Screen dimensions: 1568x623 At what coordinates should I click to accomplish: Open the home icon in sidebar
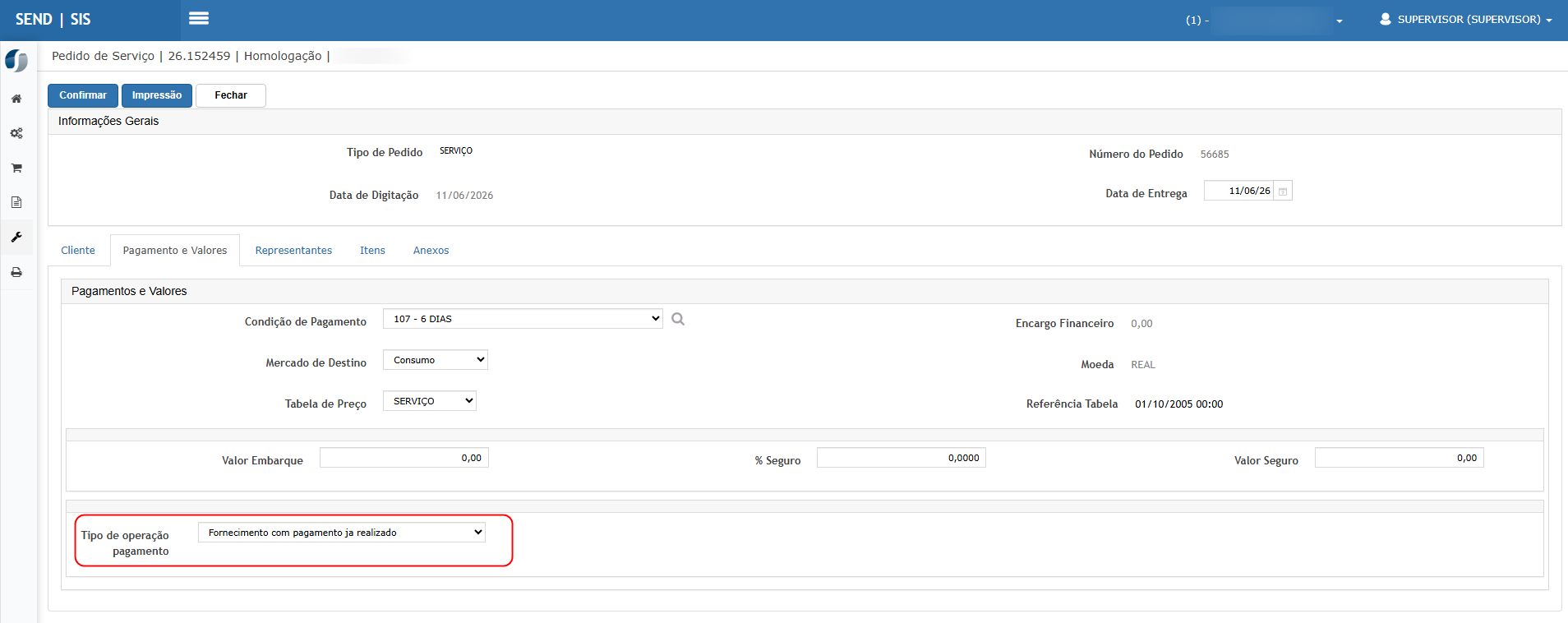click(x=16, y=99)
